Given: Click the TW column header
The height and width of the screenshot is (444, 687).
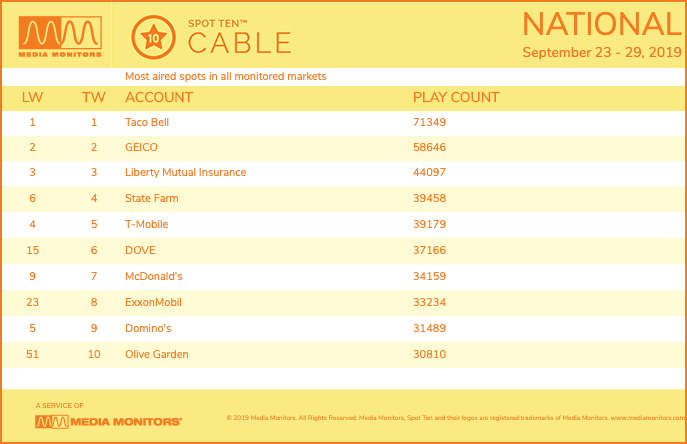Looking at the screenshot, I should (94, 97).
